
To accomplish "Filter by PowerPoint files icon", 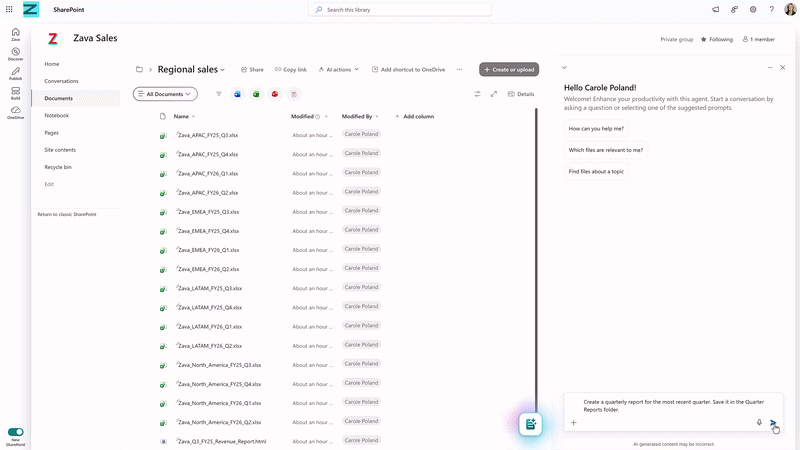I will [x=275, y=94].
